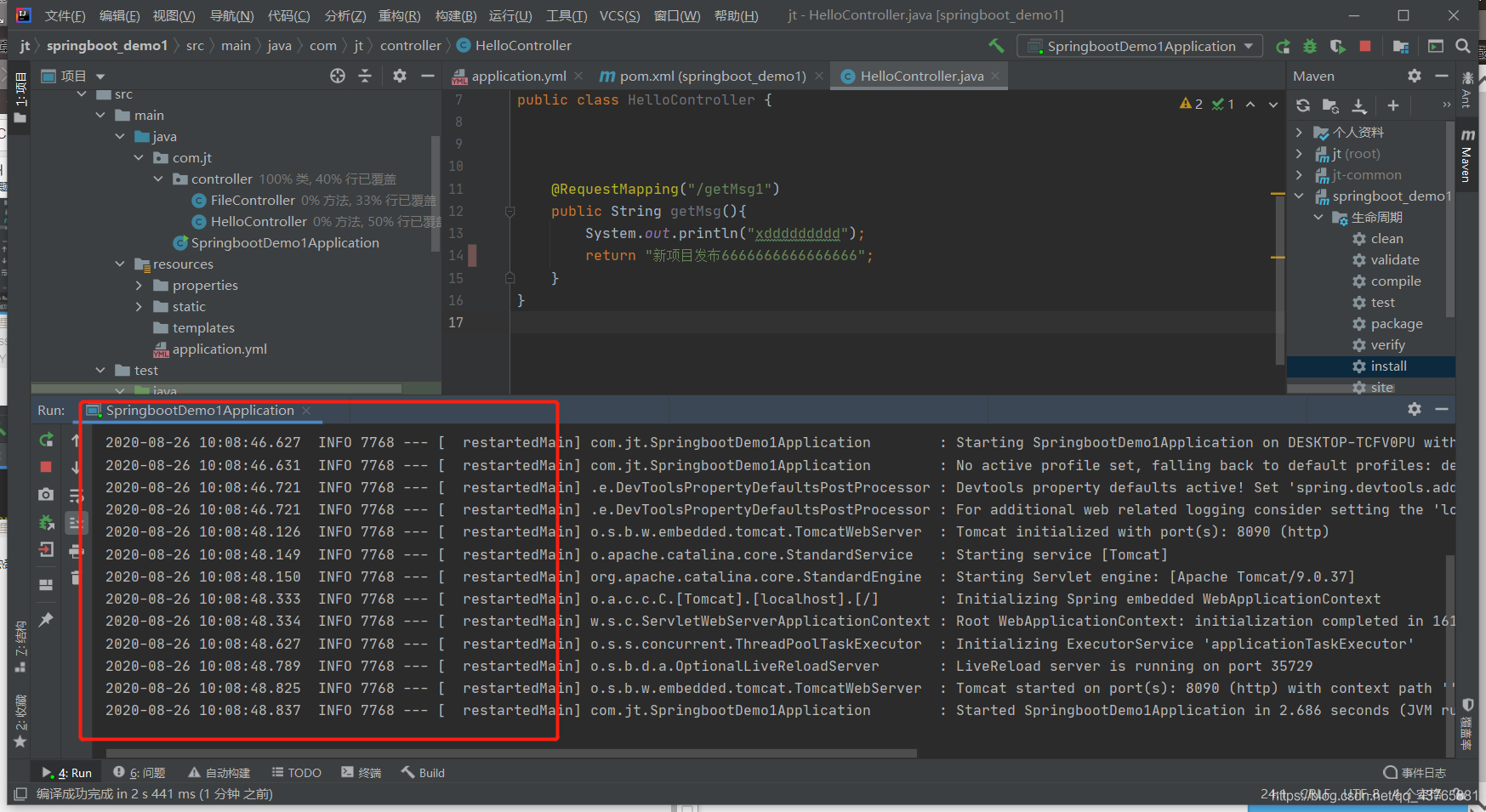
Task: Click scroll up arrow in Run console
Action: click(76, 440)
